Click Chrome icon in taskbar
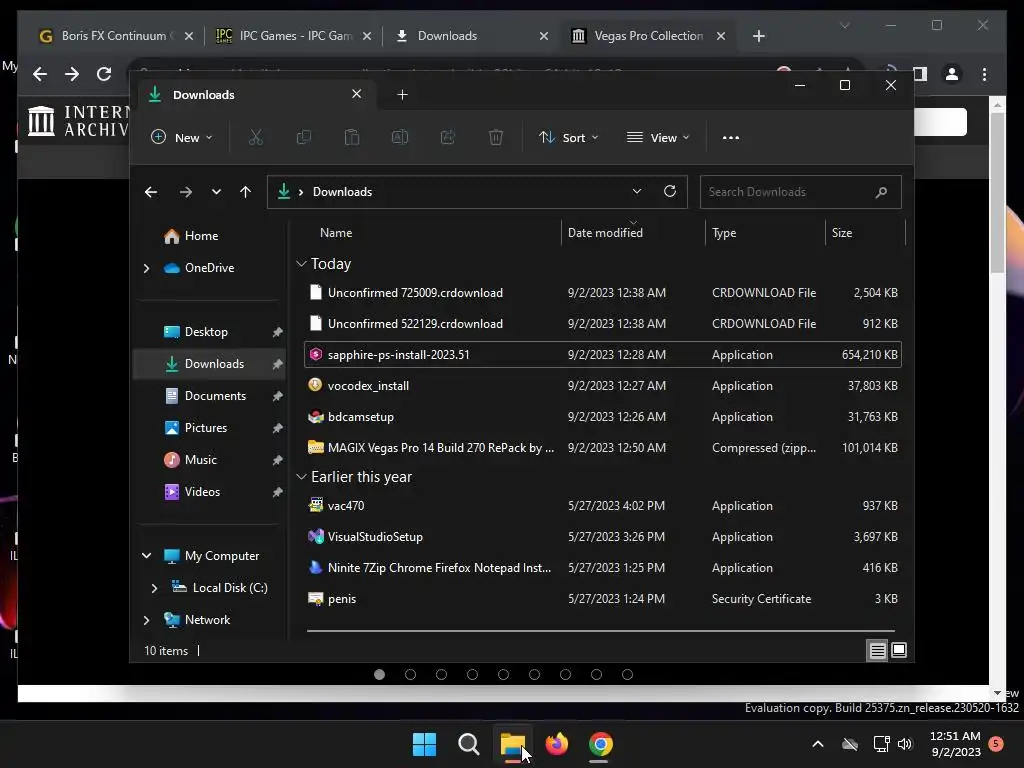The image size is (1024, 768). (600, 744)
